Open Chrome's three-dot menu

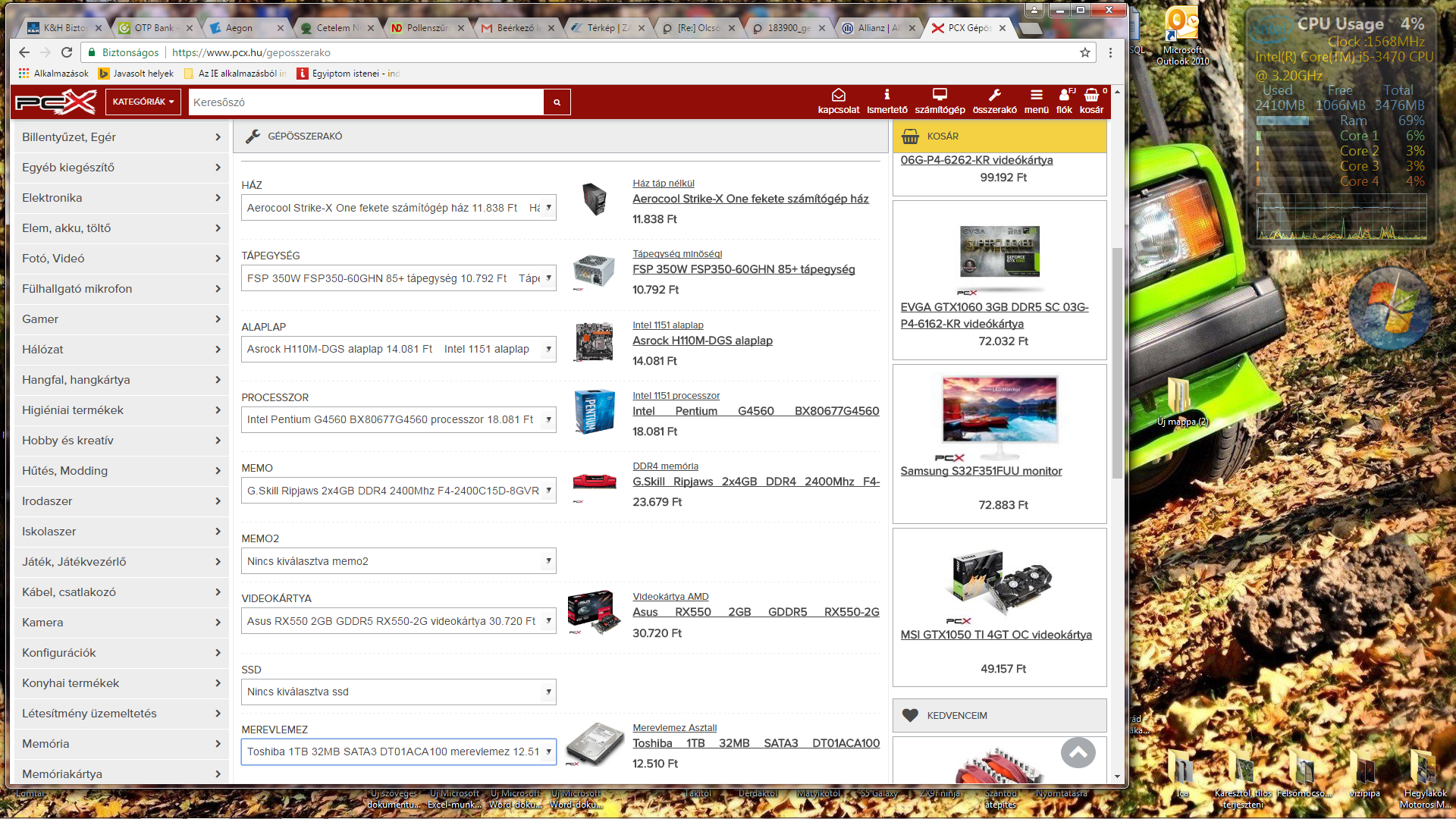coord(1110,52)
